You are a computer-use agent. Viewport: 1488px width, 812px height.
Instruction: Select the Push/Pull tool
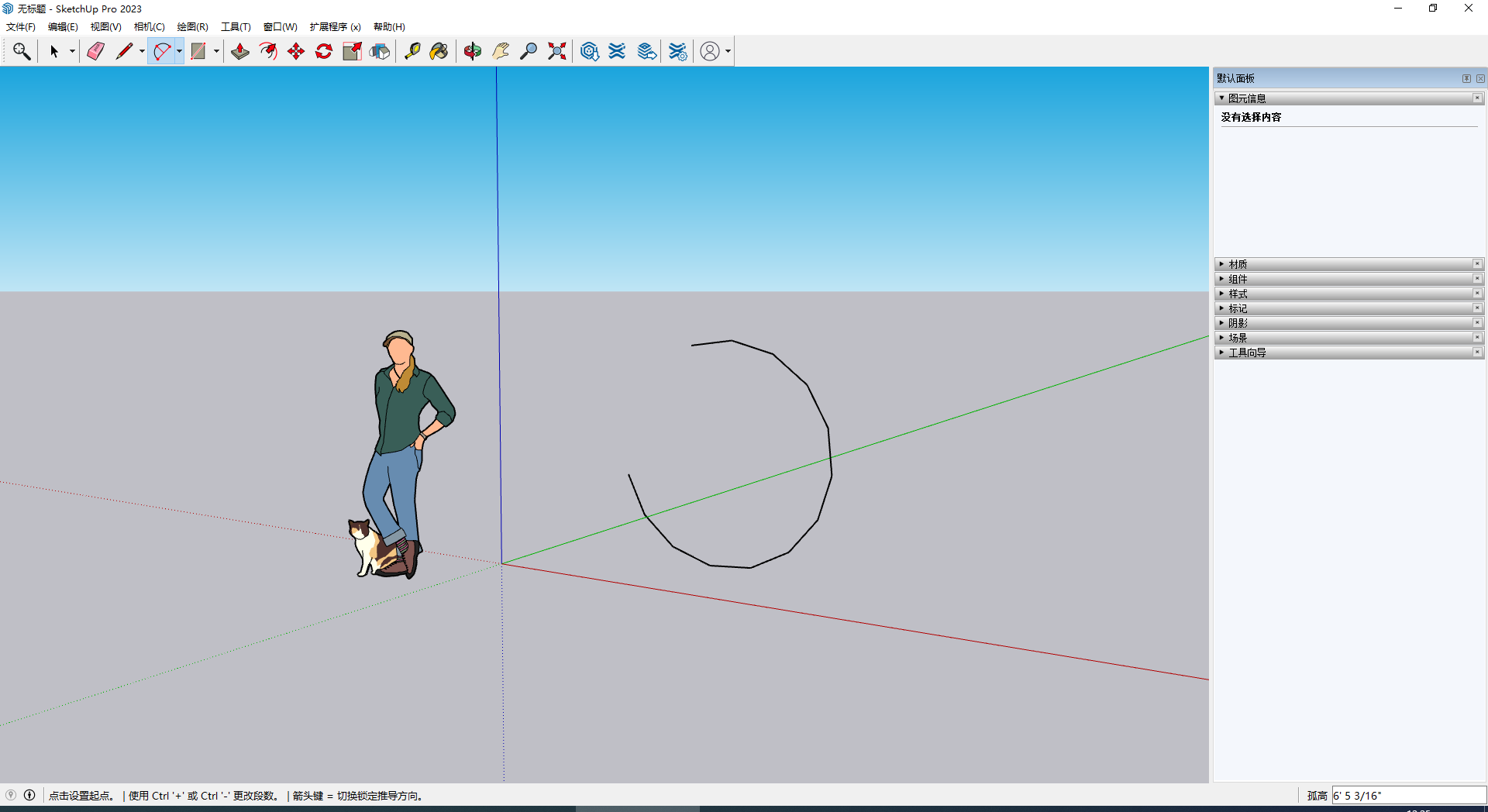click(240, 51)
